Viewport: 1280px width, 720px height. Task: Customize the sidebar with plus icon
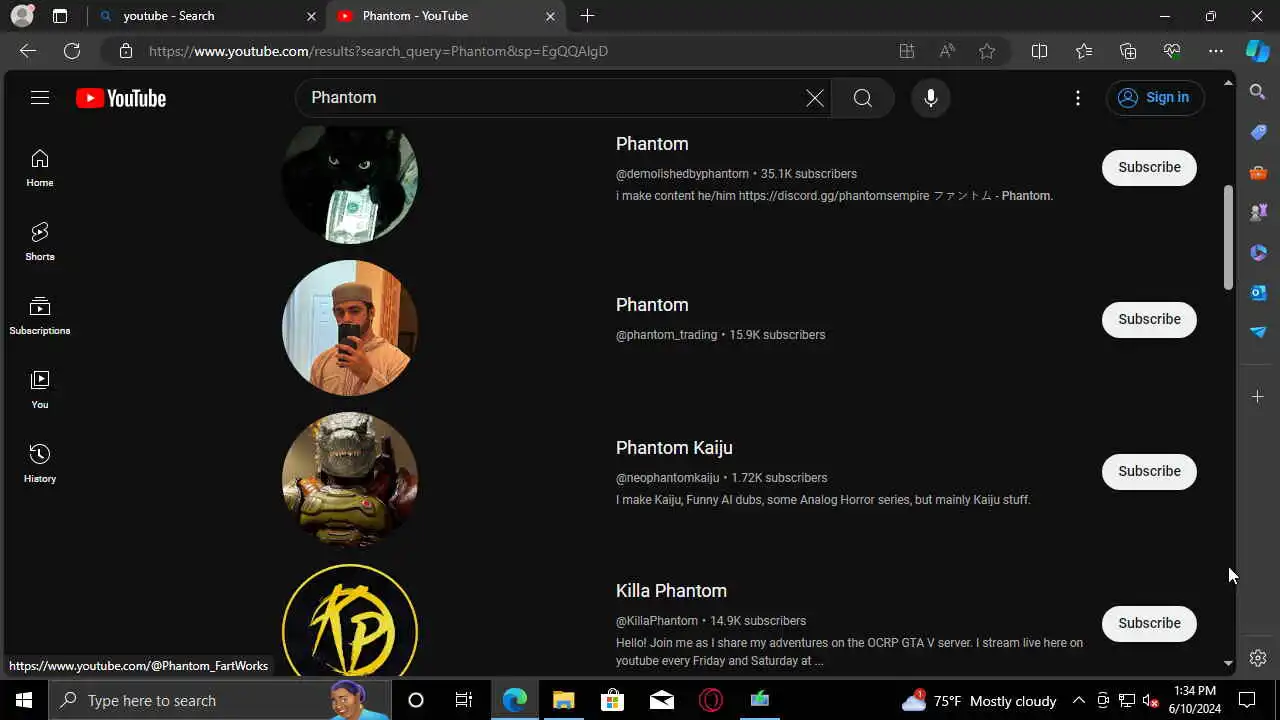click(1258, 397)
